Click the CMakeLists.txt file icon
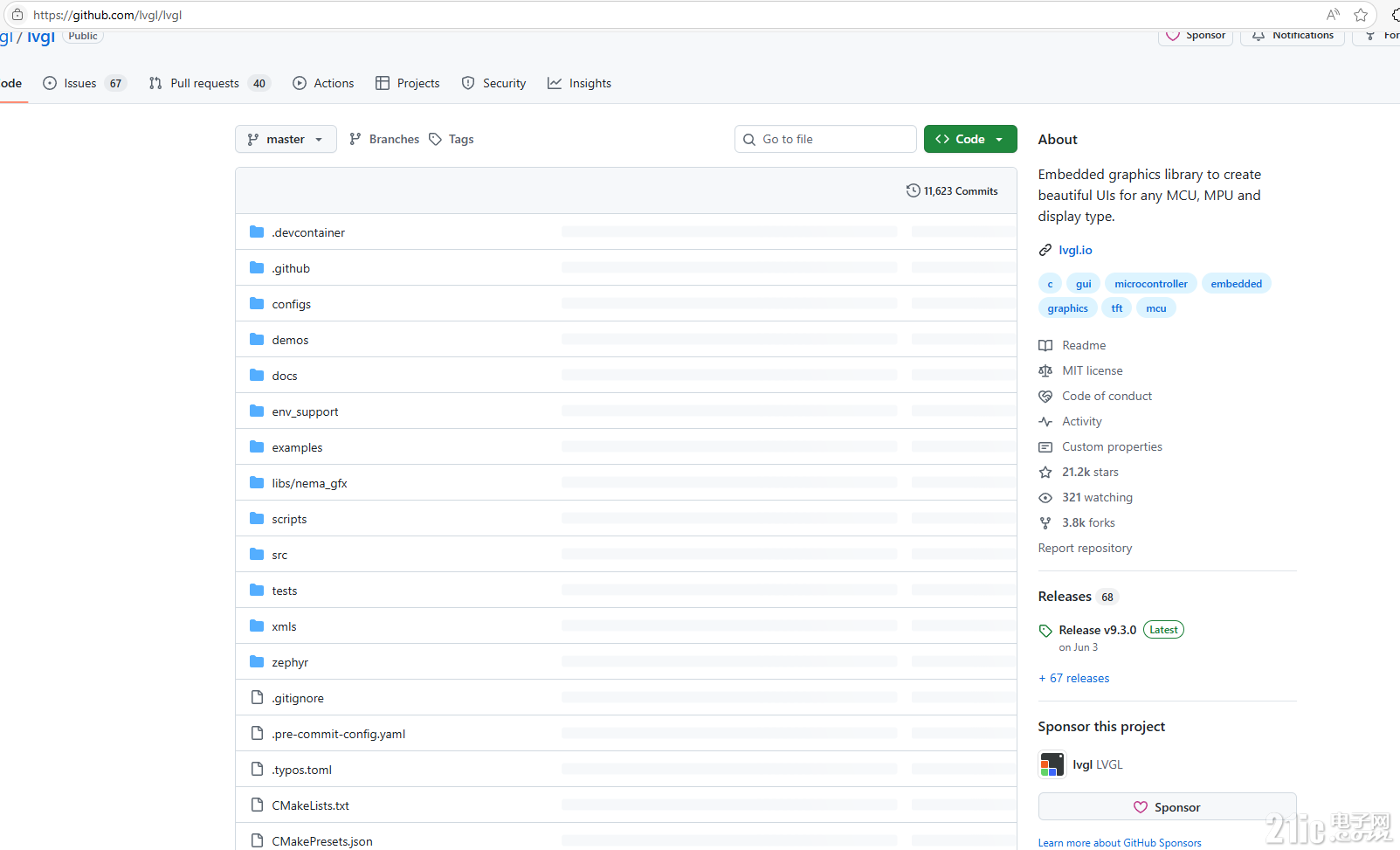This screenshot has height=850, width=1400. tap(257, 805)
